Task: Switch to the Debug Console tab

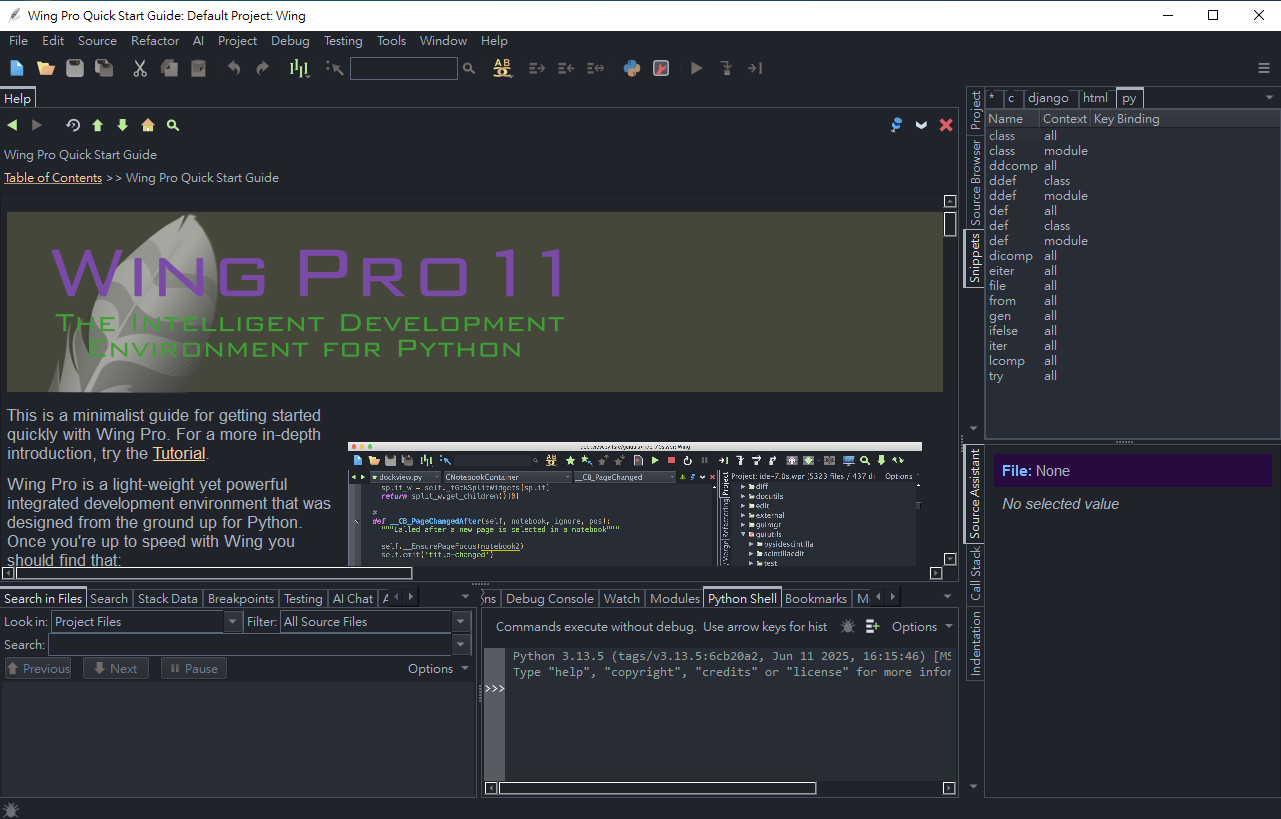Action: [x=549, y=599]
